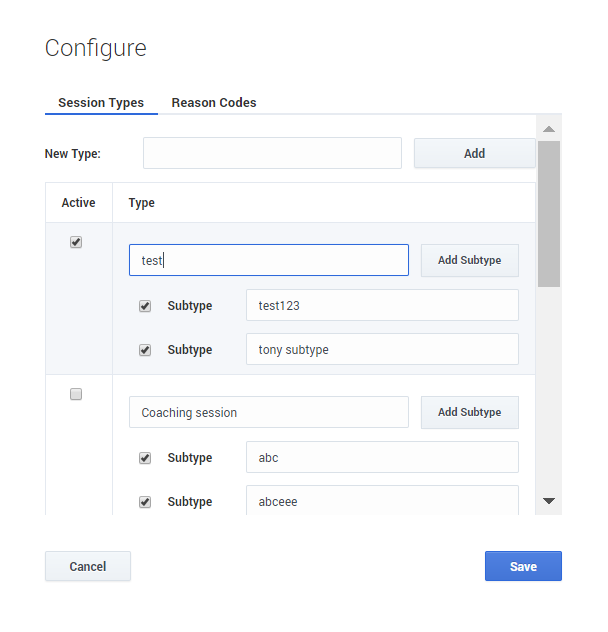608x632 pixels.
Task: Click the scrollbar down arrow
Action: click(549, 501)
